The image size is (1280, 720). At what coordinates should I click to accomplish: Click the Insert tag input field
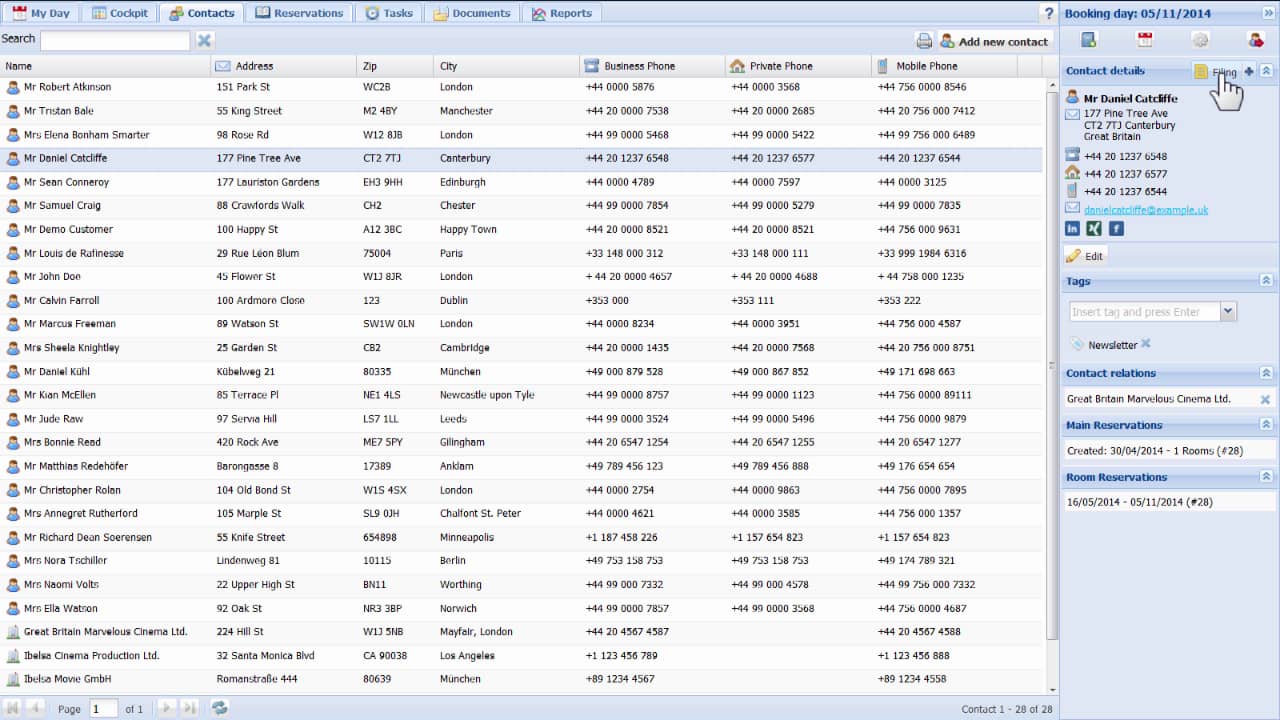(1144, 312)
